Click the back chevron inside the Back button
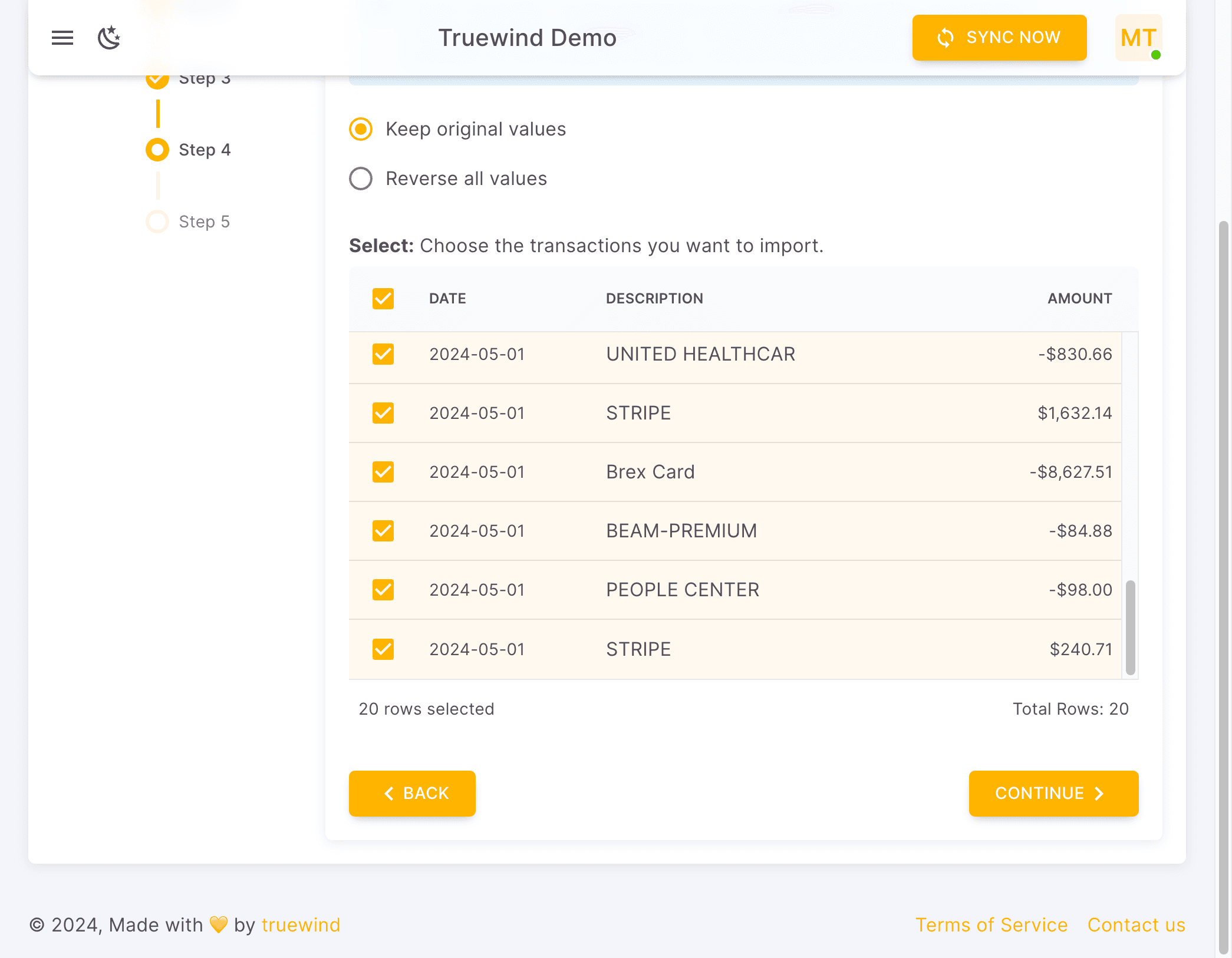This screenshot has height=958, width=1232. pyautogui.click(x=388, y=794)
